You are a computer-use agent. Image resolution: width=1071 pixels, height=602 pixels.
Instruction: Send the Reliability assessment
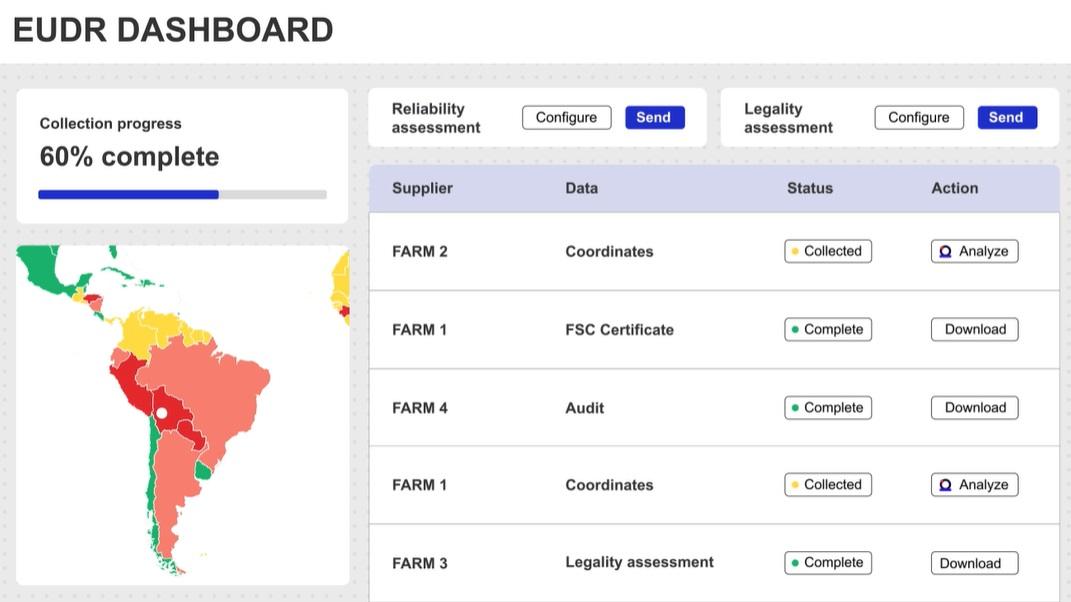654,118
